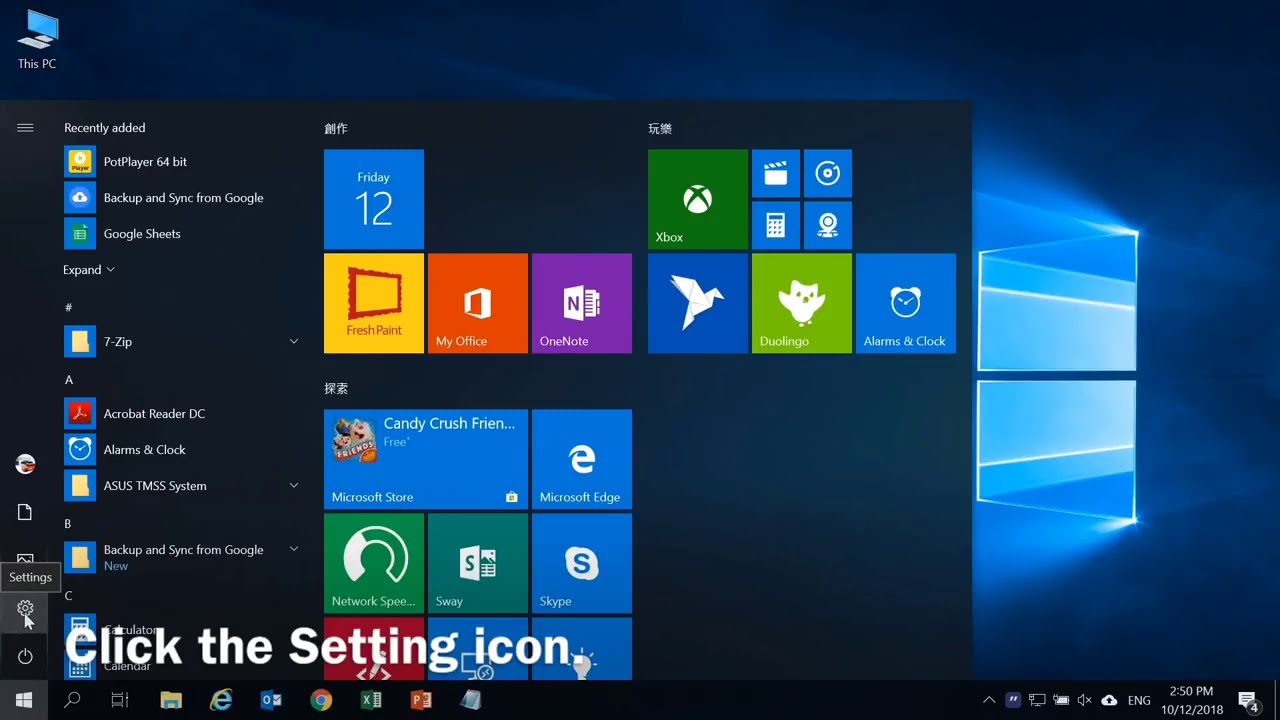Select the 玩樂 tile group header

pyautogui.click(x=660, y=129)
